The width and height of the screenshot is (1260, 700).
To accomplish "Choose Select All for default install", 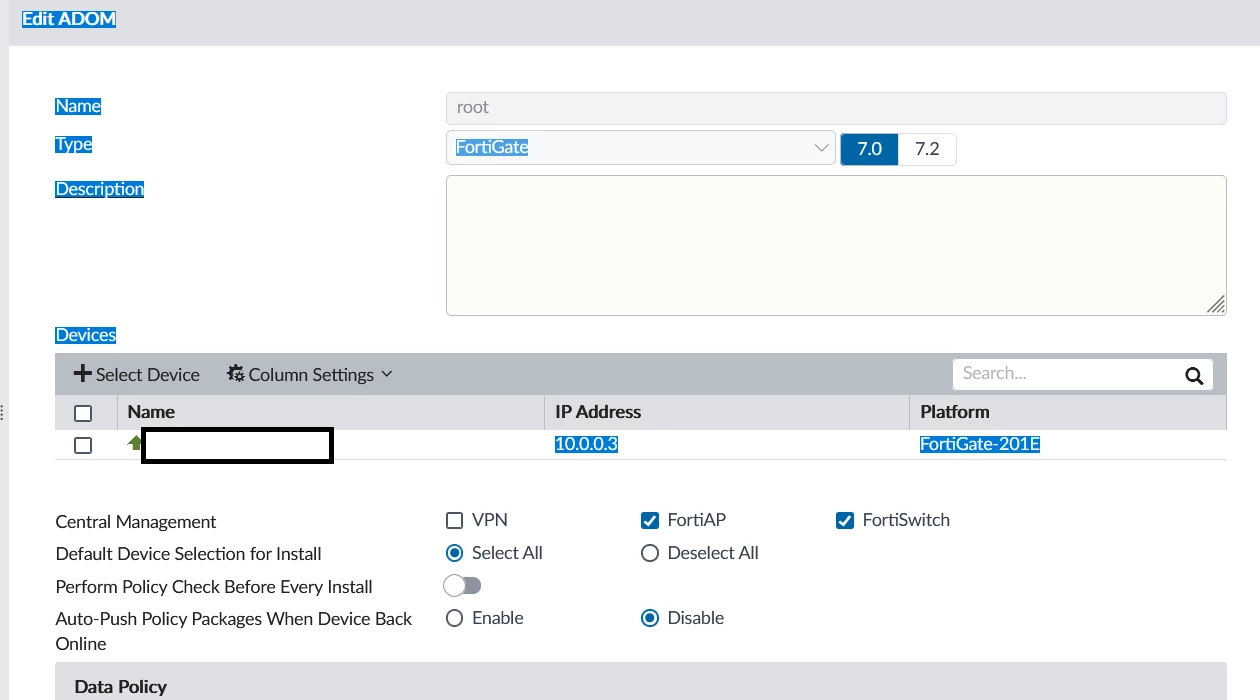I will pos(454,553).
